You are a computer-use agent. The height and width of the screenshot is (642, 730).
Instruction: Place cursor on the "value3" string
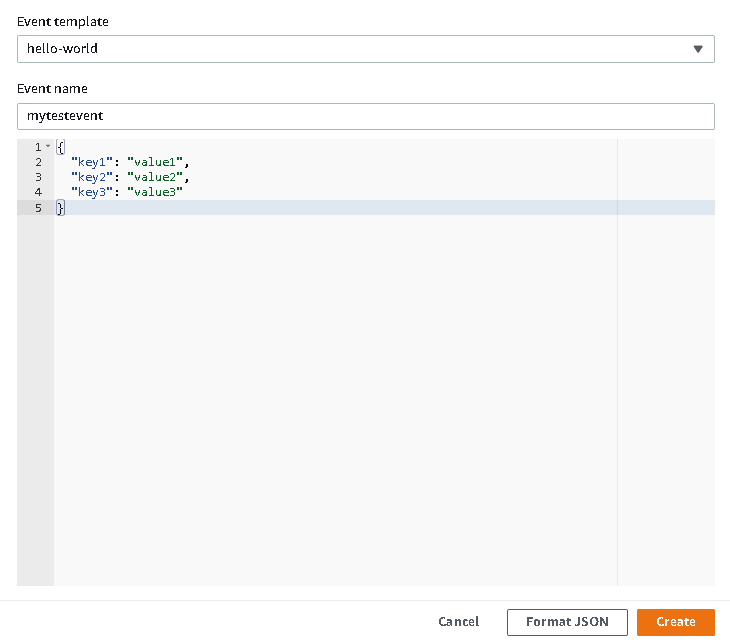click(155, 192)
